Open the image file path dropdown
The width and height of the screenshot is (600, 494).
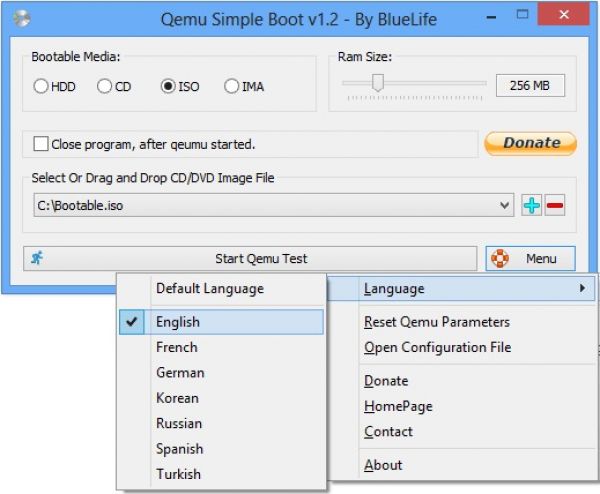(x=505, y=206)
